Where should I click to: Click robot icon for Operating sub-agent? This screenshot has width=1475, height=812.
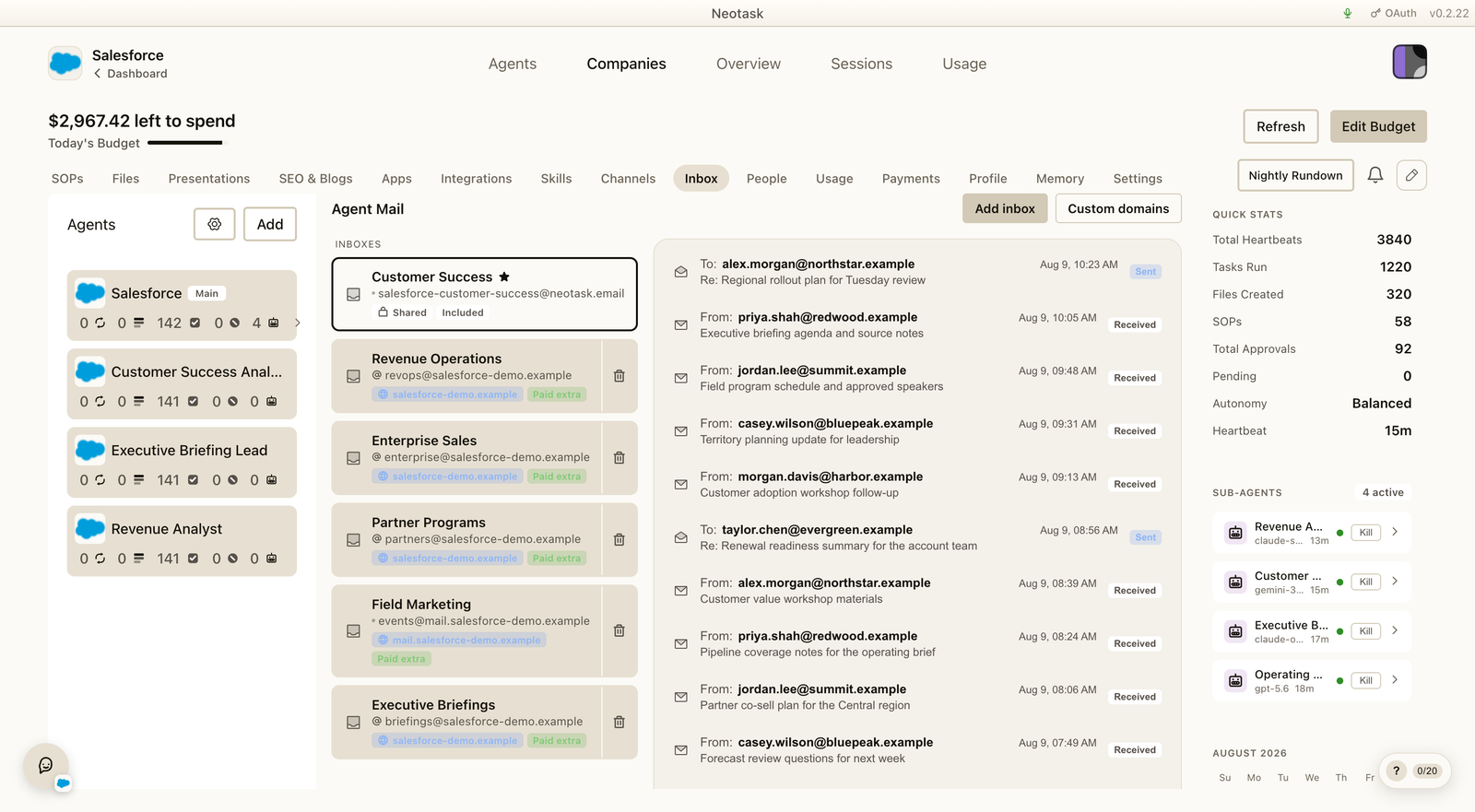click(x=1235, y=681)
